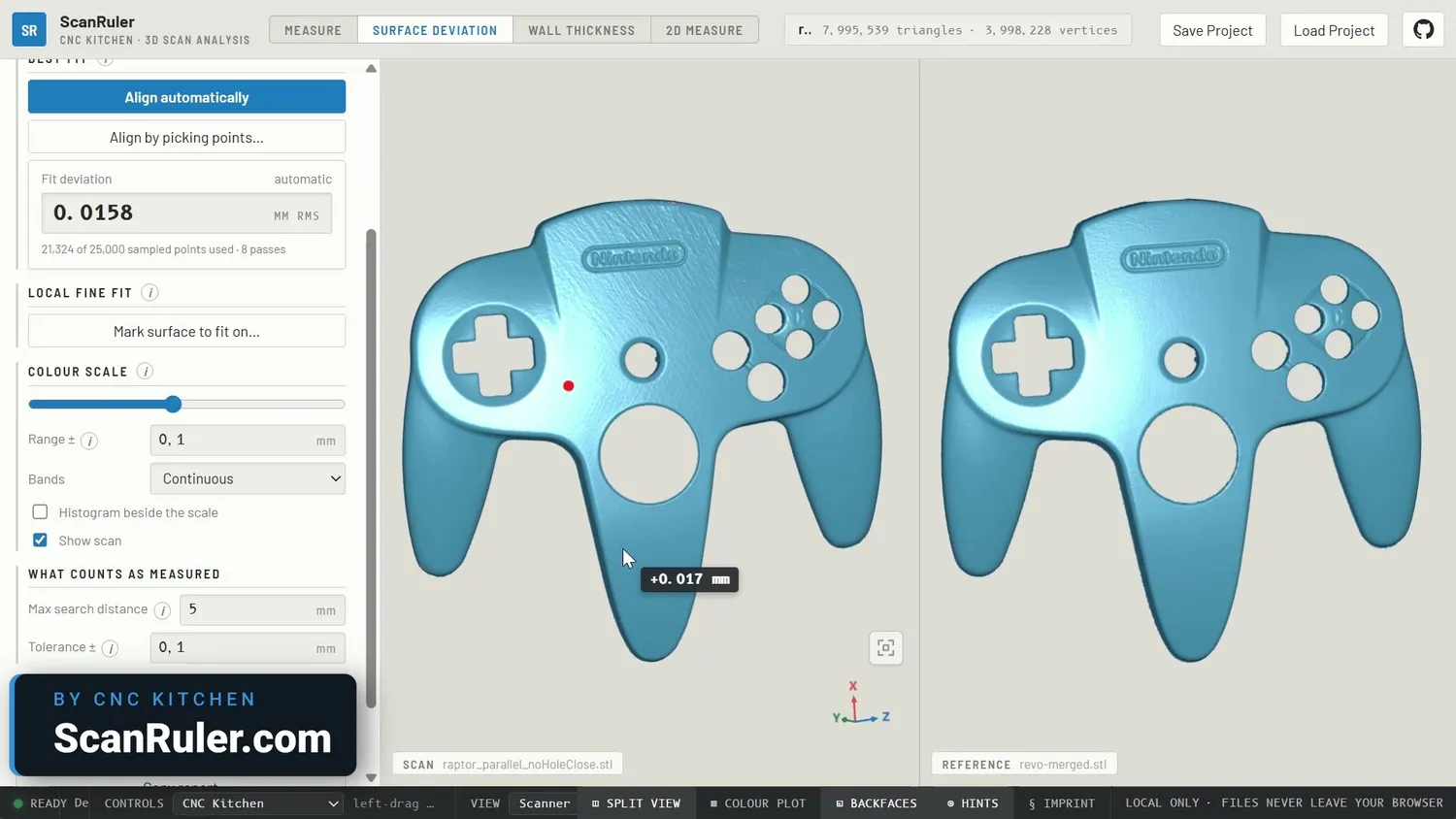Click the REFERENCE revo-merged.stl label
This screenshot has width=1456, height=819.
(1024, 765)
